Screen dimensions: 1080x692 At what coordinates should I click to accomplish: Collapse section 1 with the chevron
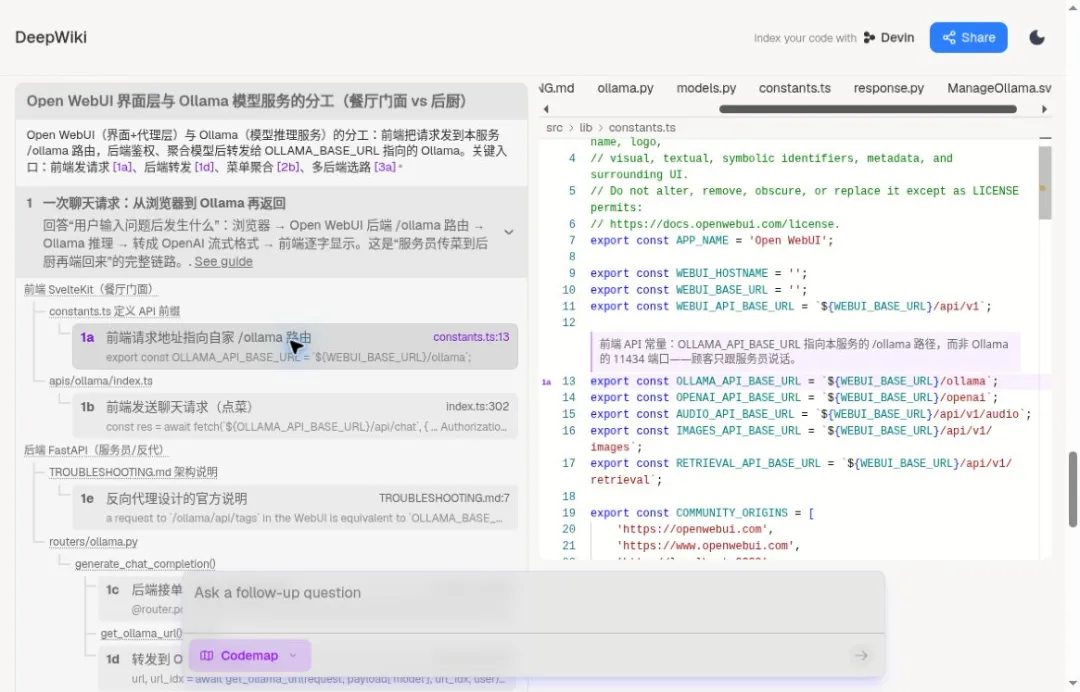pyautogui.click(x=508, y=232)
